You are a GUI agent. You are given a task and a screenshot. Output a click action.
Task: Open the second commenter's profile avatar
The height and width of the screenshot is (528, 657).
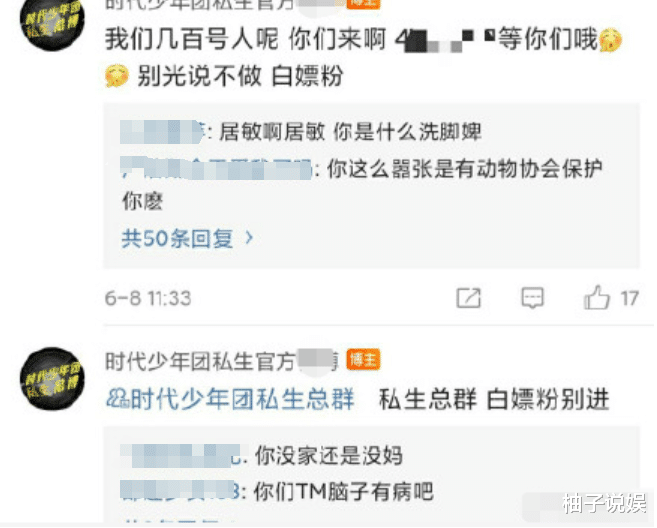pos(52,378)
